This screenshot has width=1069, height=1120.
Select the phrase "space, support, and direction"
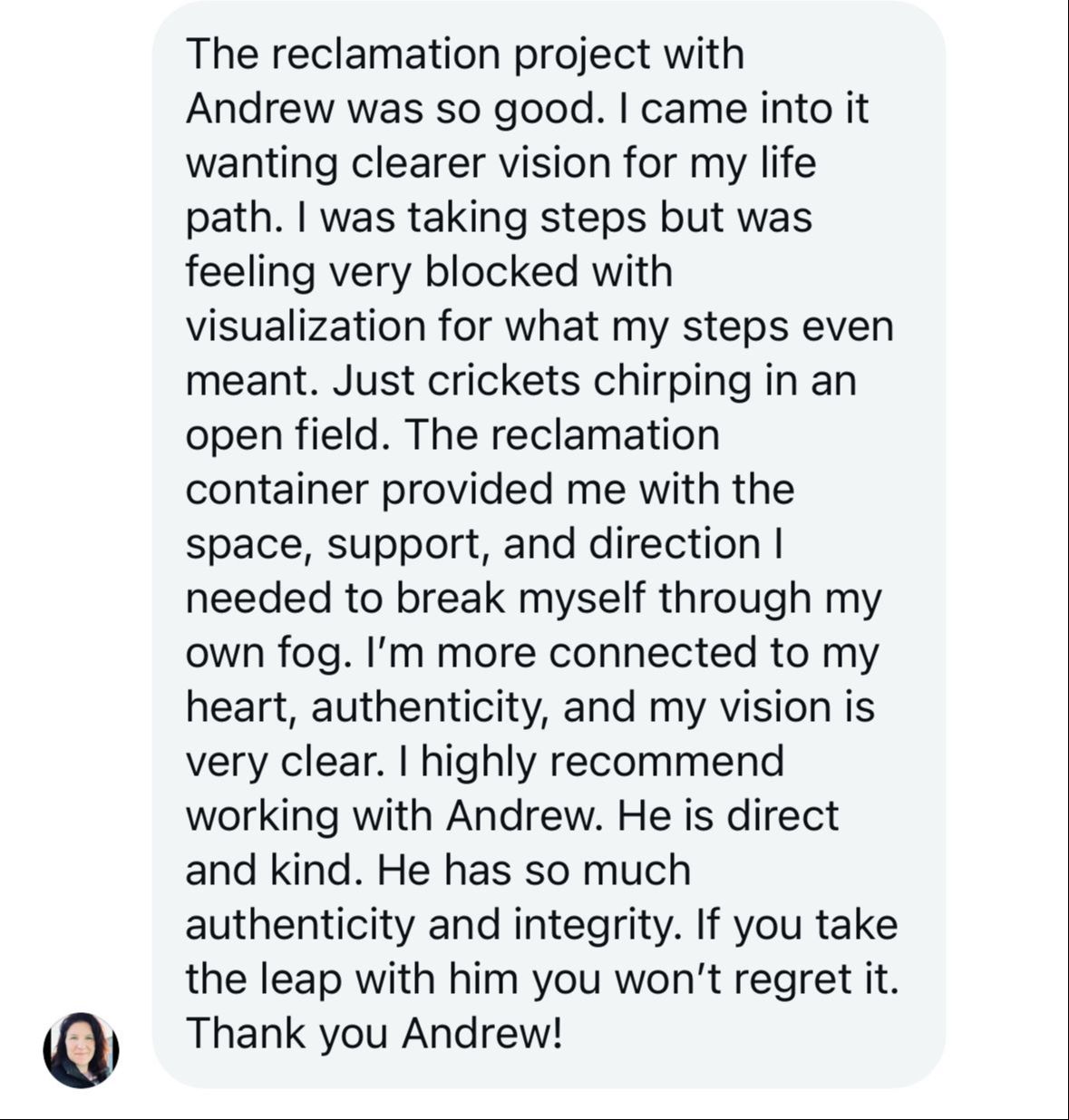[473, 545]
